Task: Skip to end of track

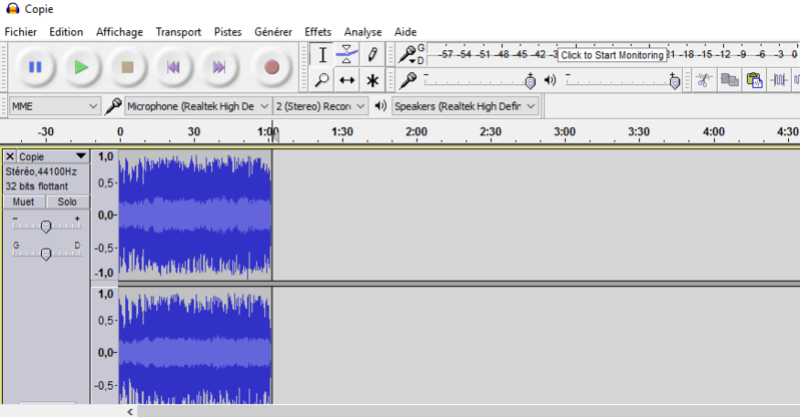Action: pos(219,67)
